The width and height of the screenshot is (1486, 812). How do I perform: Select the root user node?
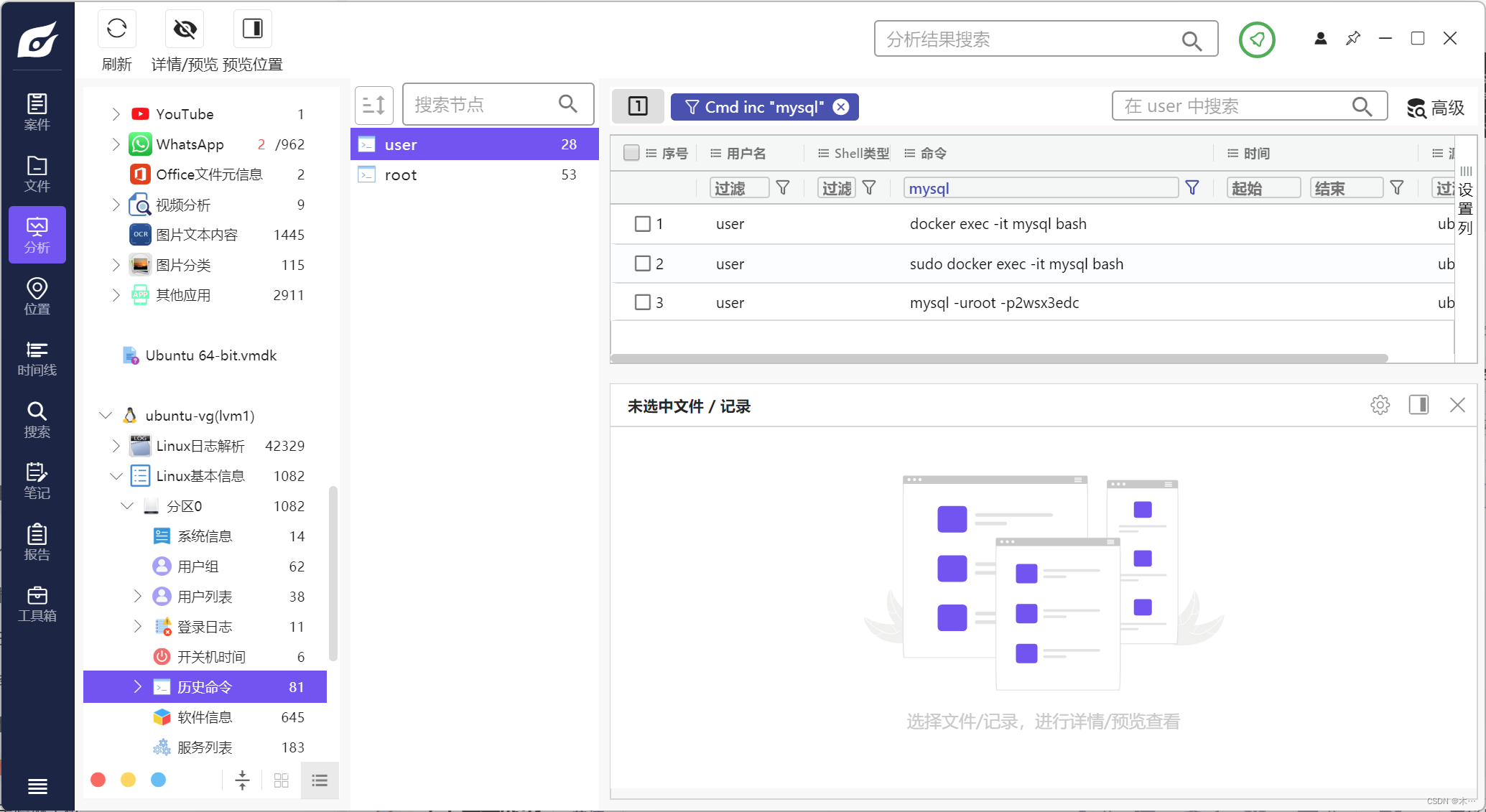401,175
